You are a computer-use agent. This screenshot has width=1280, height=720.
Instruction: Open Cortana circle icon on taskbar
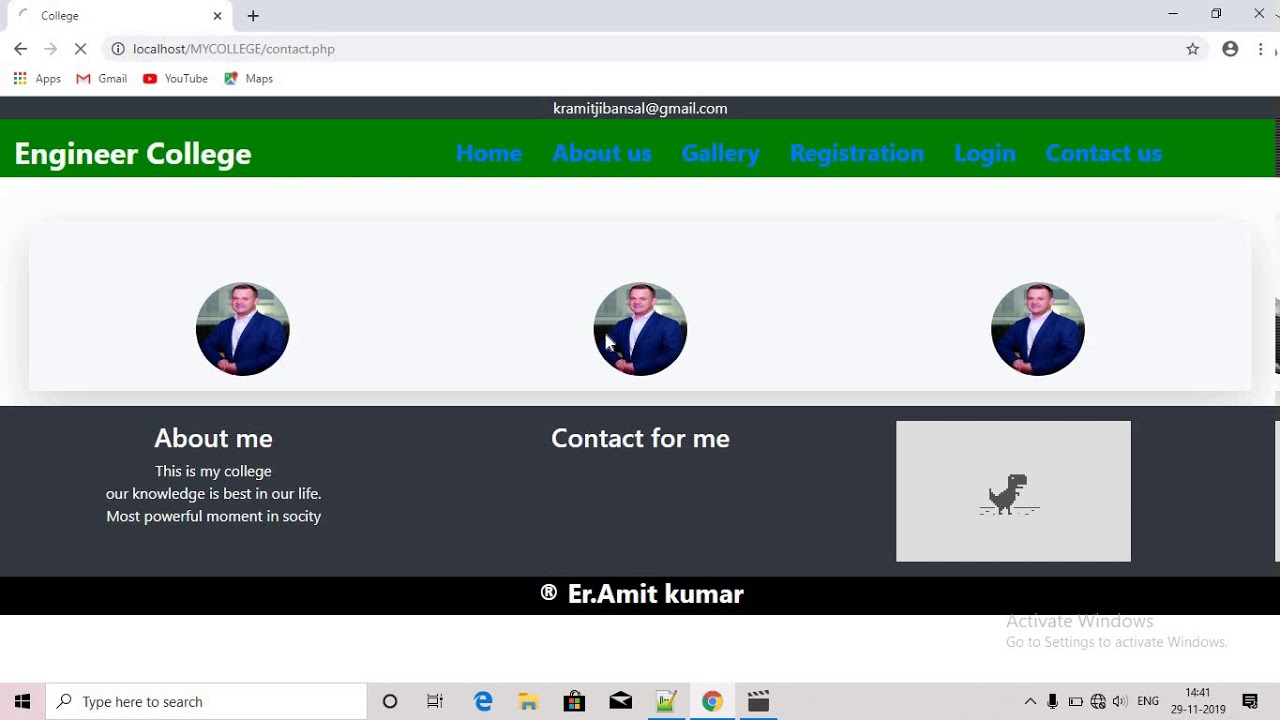[x=390, y=701]
